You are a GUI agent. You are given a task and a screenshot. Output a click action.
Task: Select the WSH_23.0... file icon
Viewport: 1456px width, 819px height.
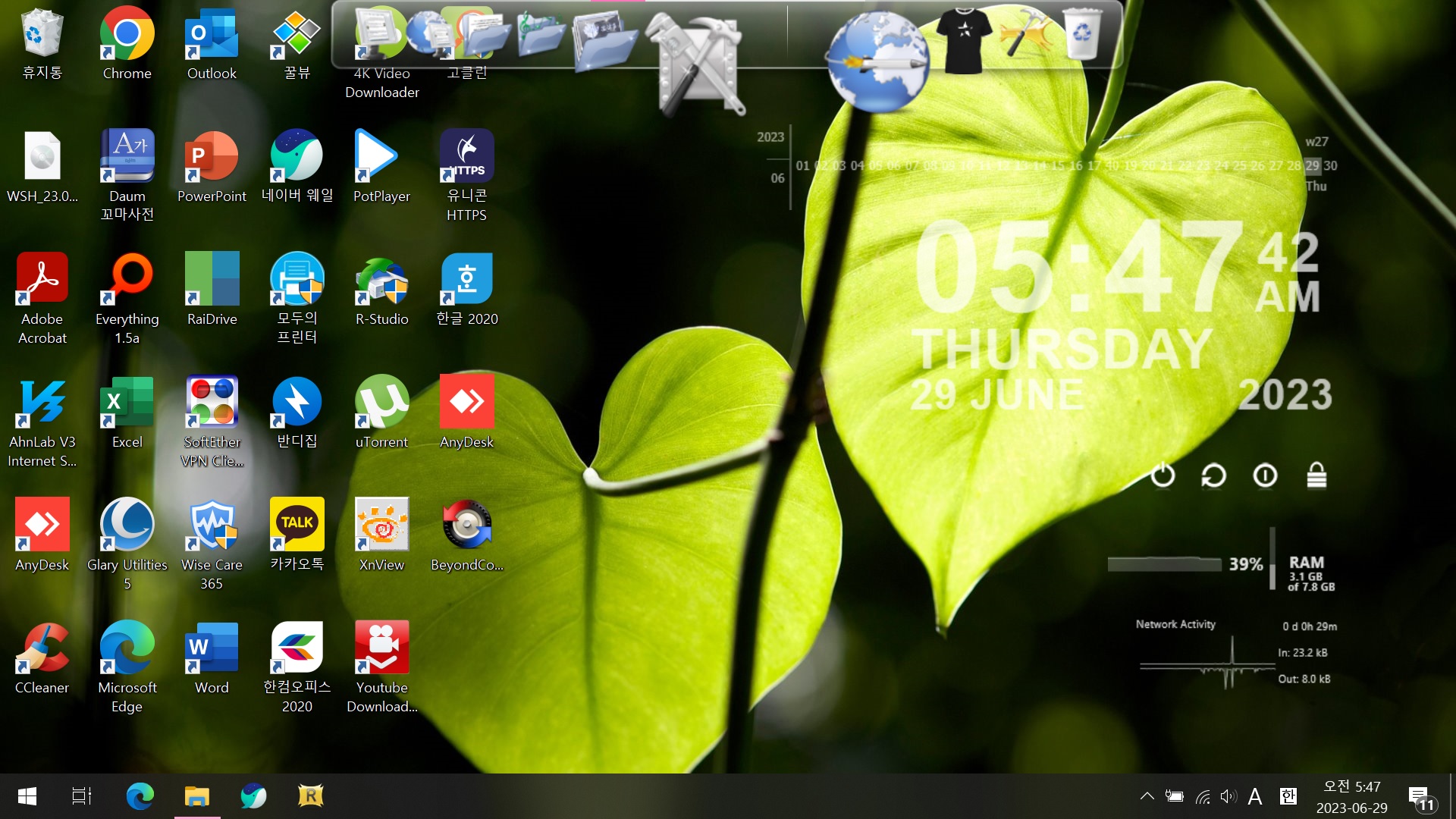click(42, 167)
